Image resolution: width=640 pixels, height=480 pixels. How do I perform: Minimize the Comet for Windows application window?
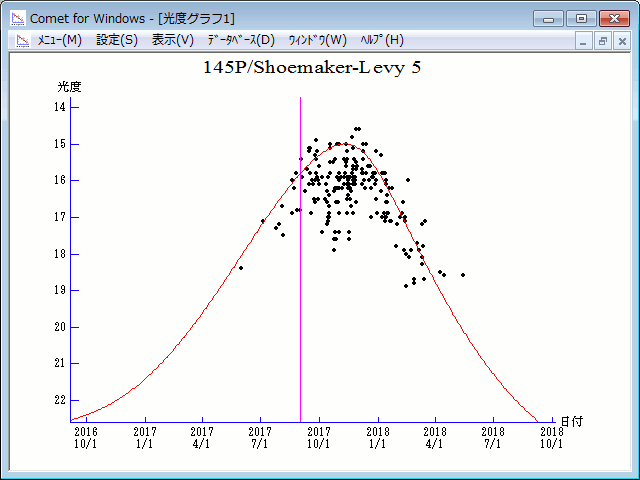(x=547, y=18)
